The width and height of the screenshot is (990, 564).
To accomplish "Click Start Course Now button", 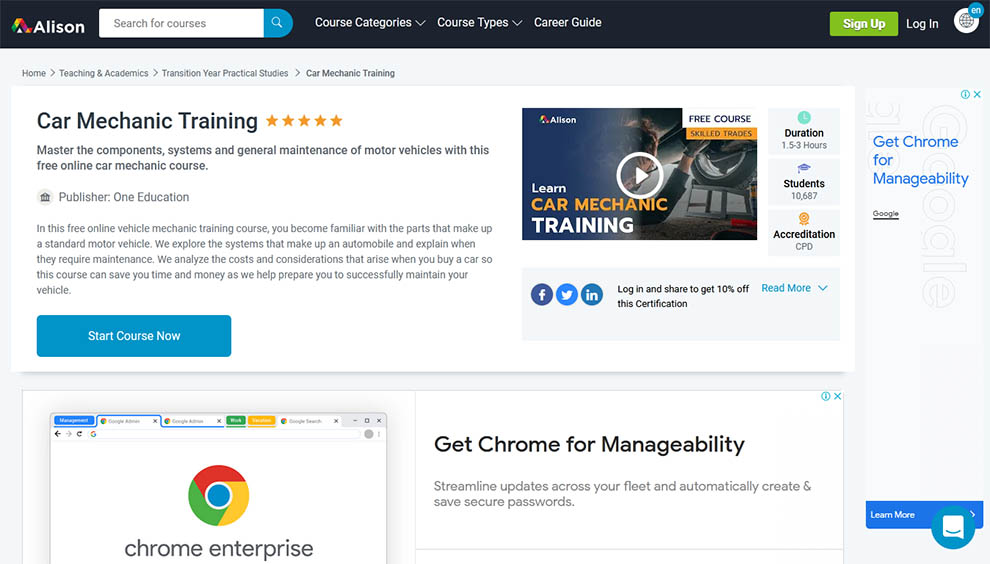I will pyautogui.click(x=134, y=336).
